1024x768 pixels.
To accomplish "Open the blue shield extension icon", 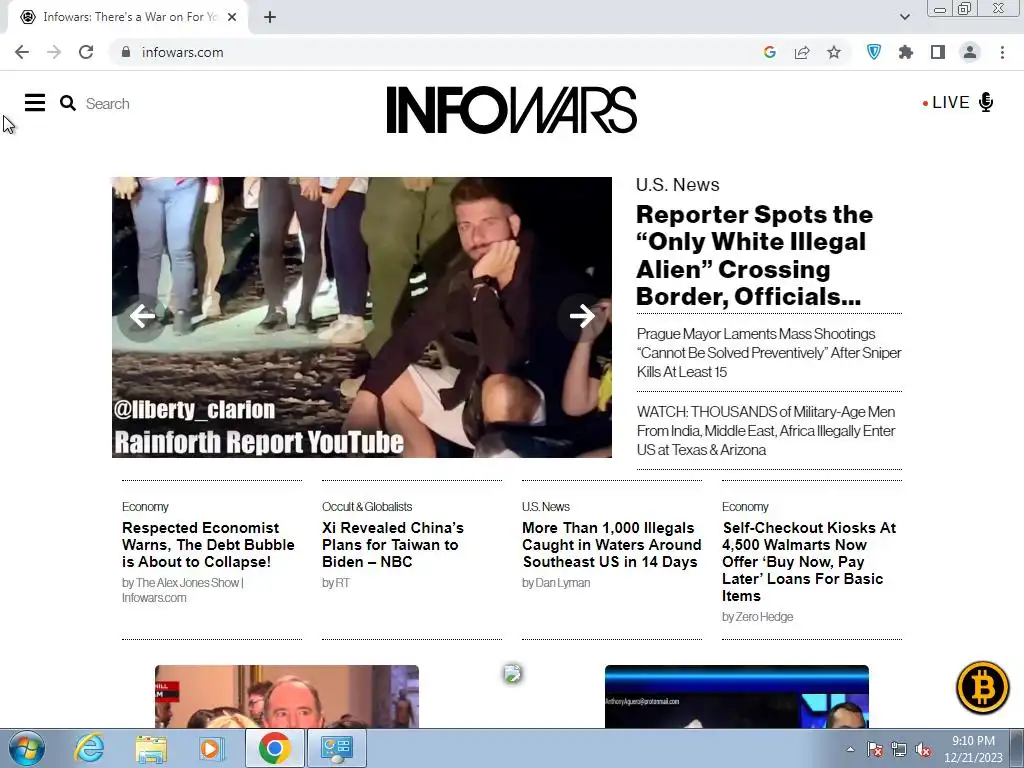I will click(874, 52).
